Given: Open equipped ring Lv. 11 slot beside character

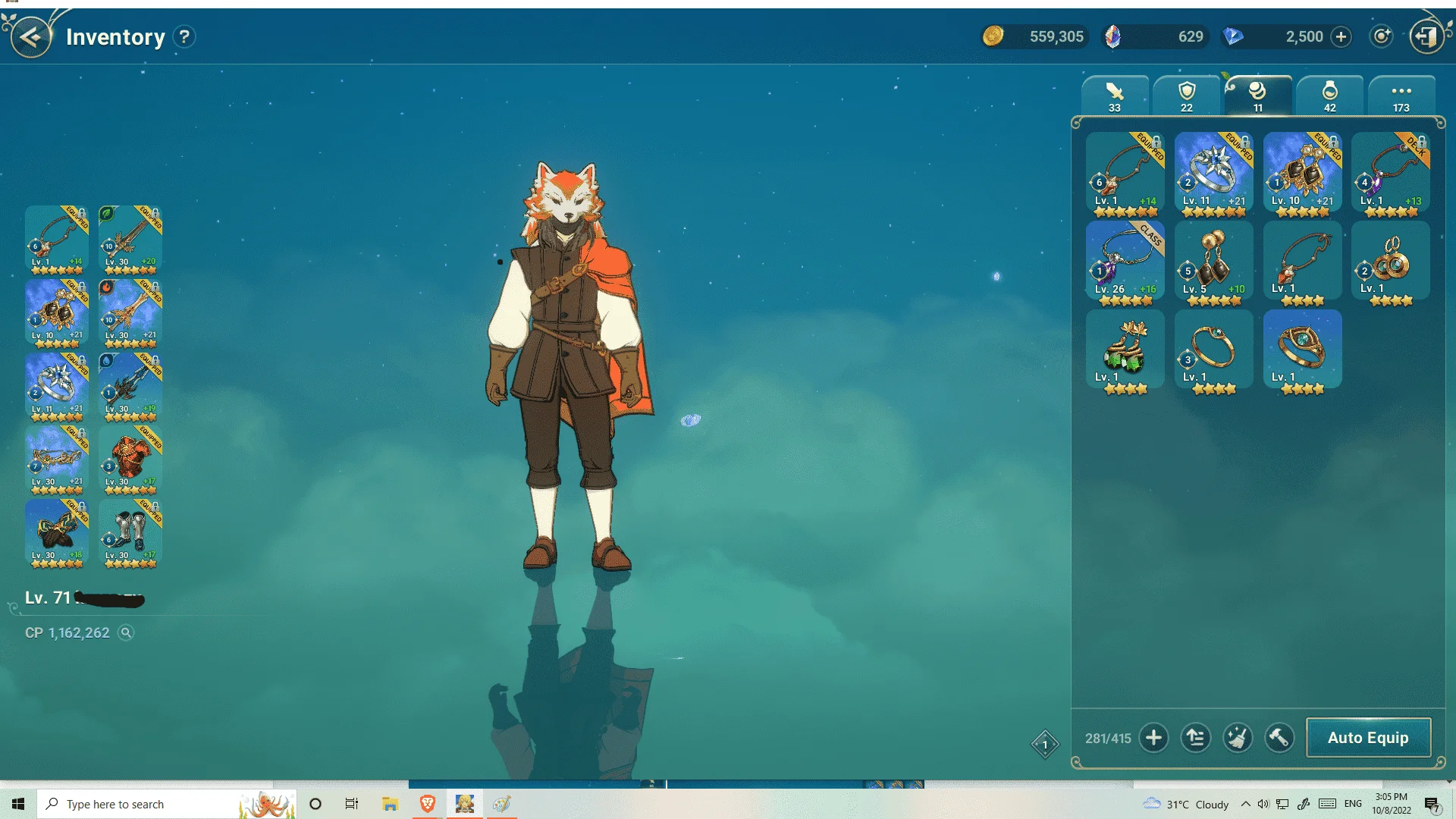Looking at the screenshot, I should tap(57, 387).
